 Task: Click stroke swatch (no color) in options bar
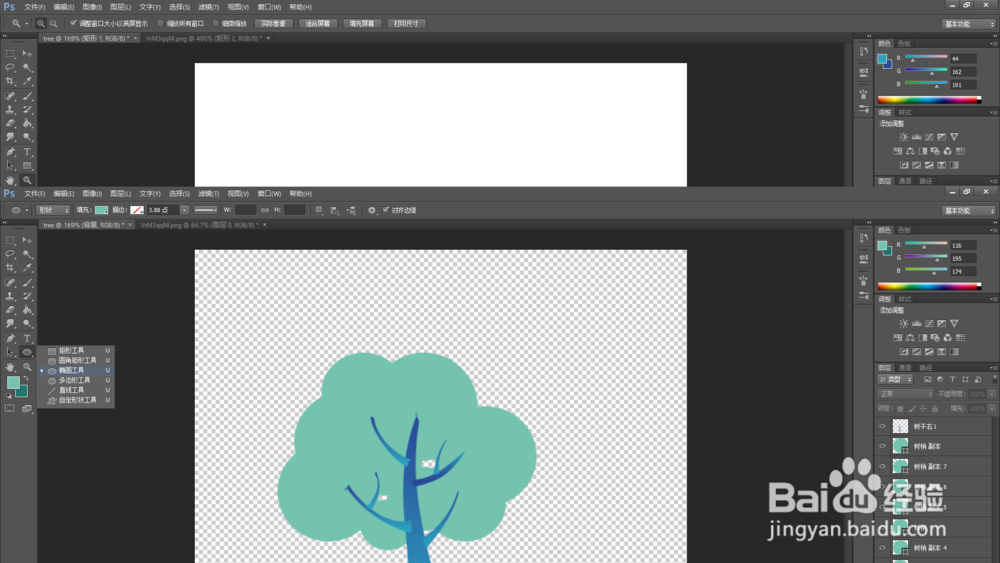pos(137,210)
